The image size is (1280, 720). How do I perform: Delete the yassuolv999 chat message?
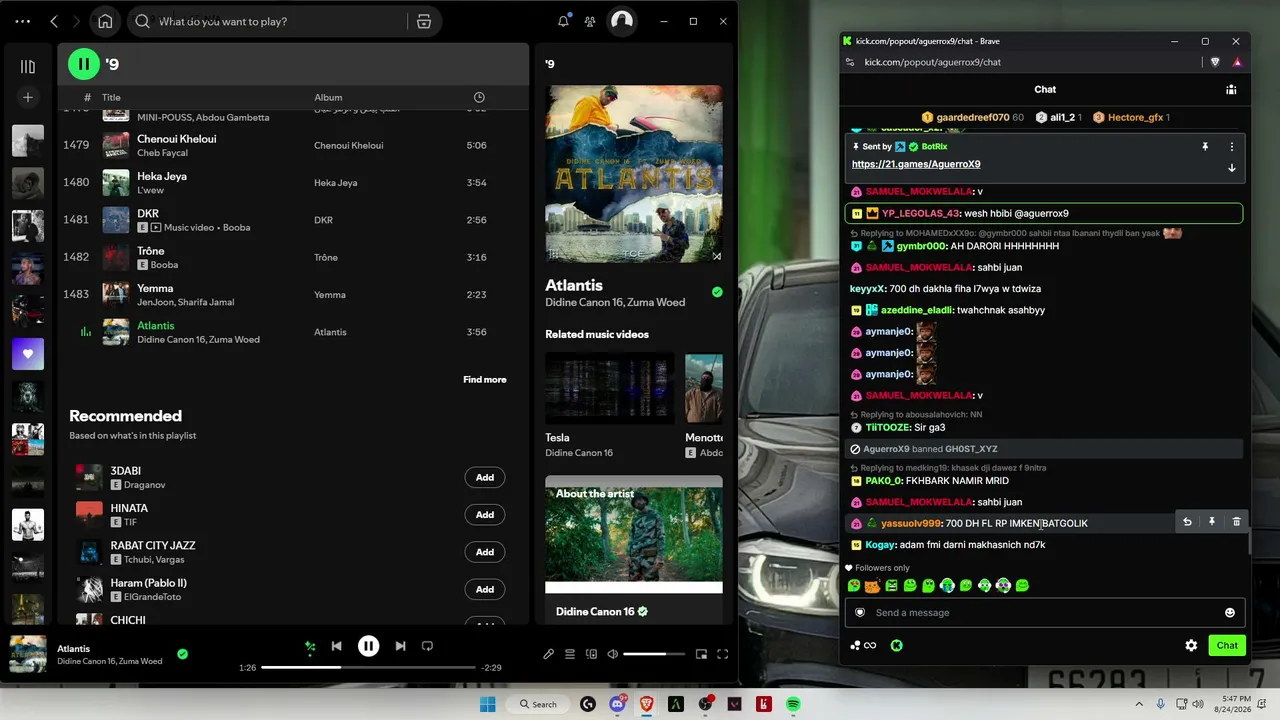[x=1236, y=522]
